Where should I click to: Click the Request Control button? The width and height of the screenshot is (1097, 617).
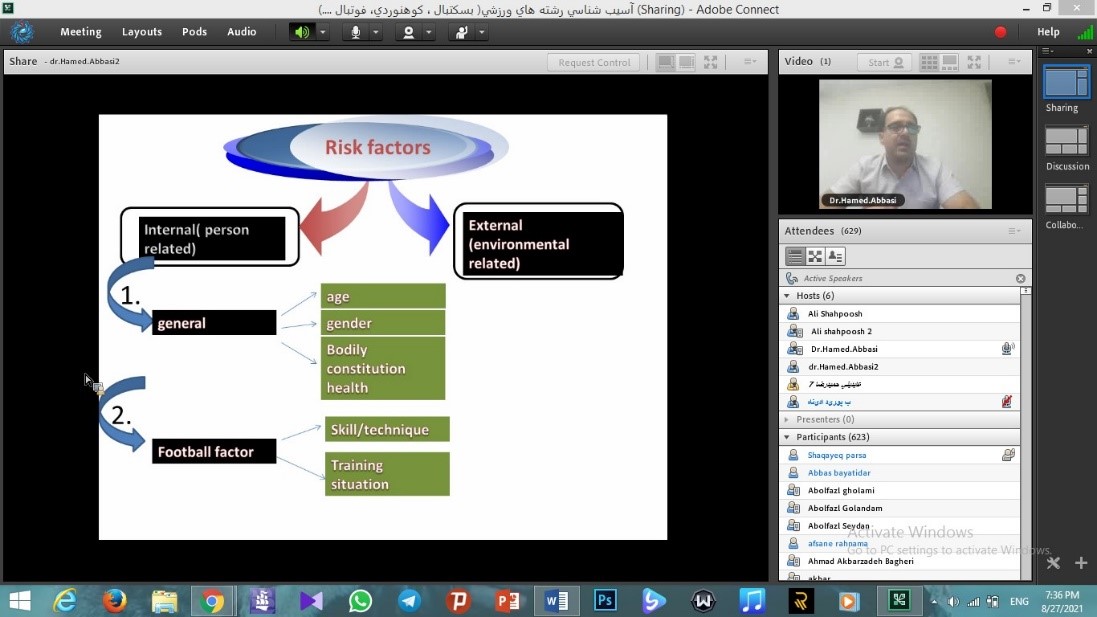click(594, 62)
